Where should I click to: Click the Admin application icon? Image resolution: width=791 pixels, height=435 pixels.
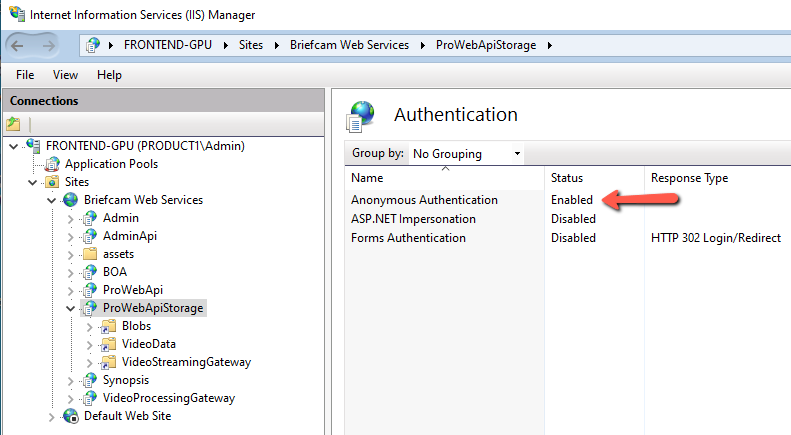90,218
